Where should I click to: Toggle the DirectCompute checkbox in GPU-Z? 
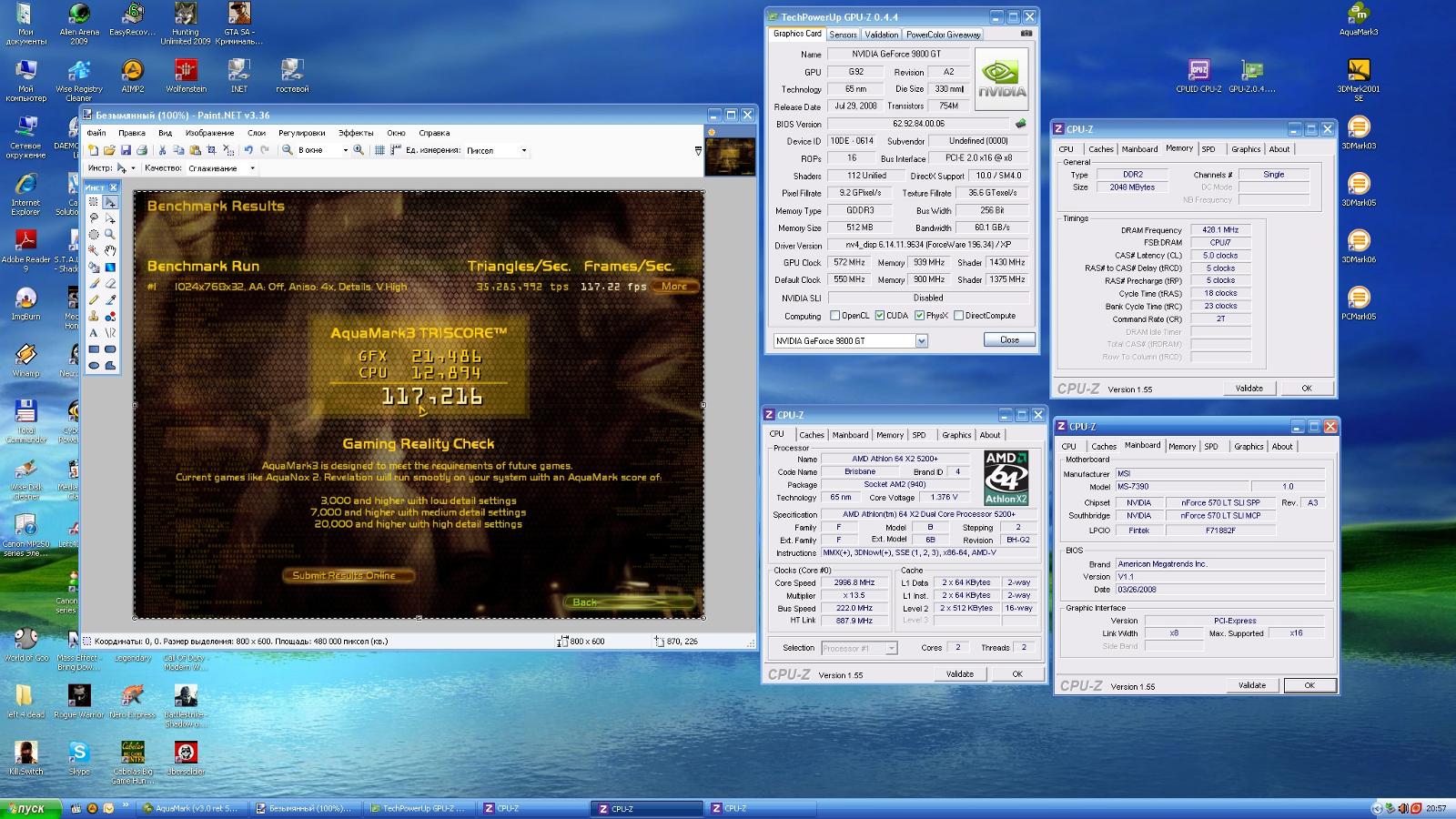958,316
